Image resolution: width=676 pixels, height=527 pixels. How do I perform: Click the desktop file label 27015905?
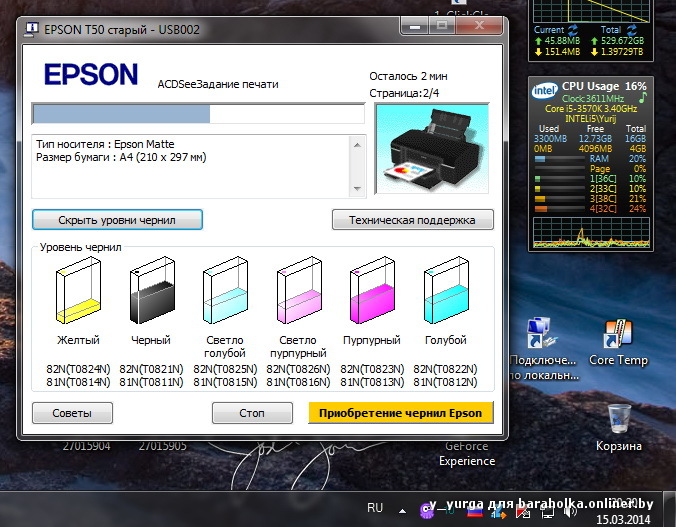[x=163, y=446]
